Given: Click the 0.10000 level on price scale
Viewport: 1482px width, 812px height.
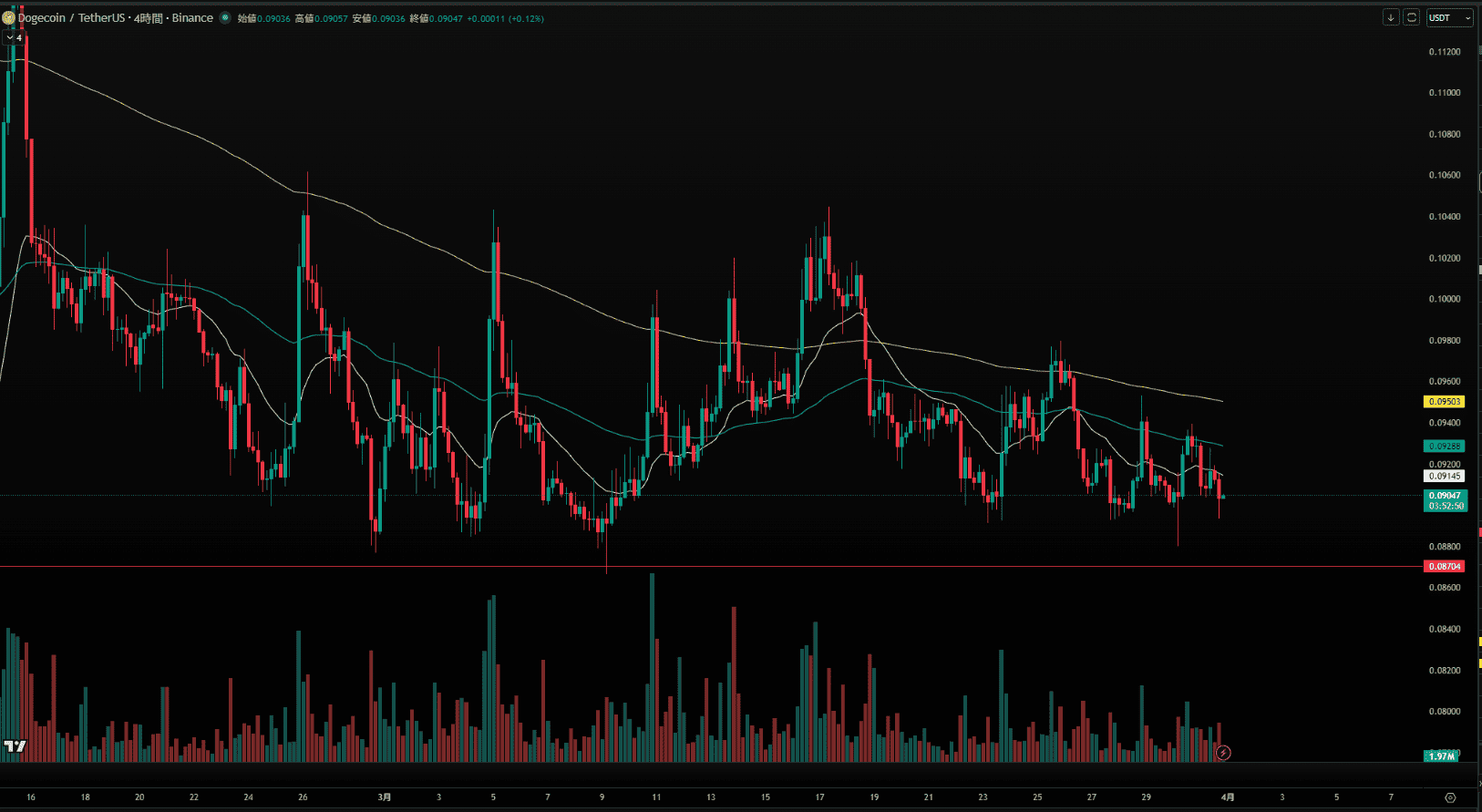Looking at the screenshot, I should click(1444, 299).
